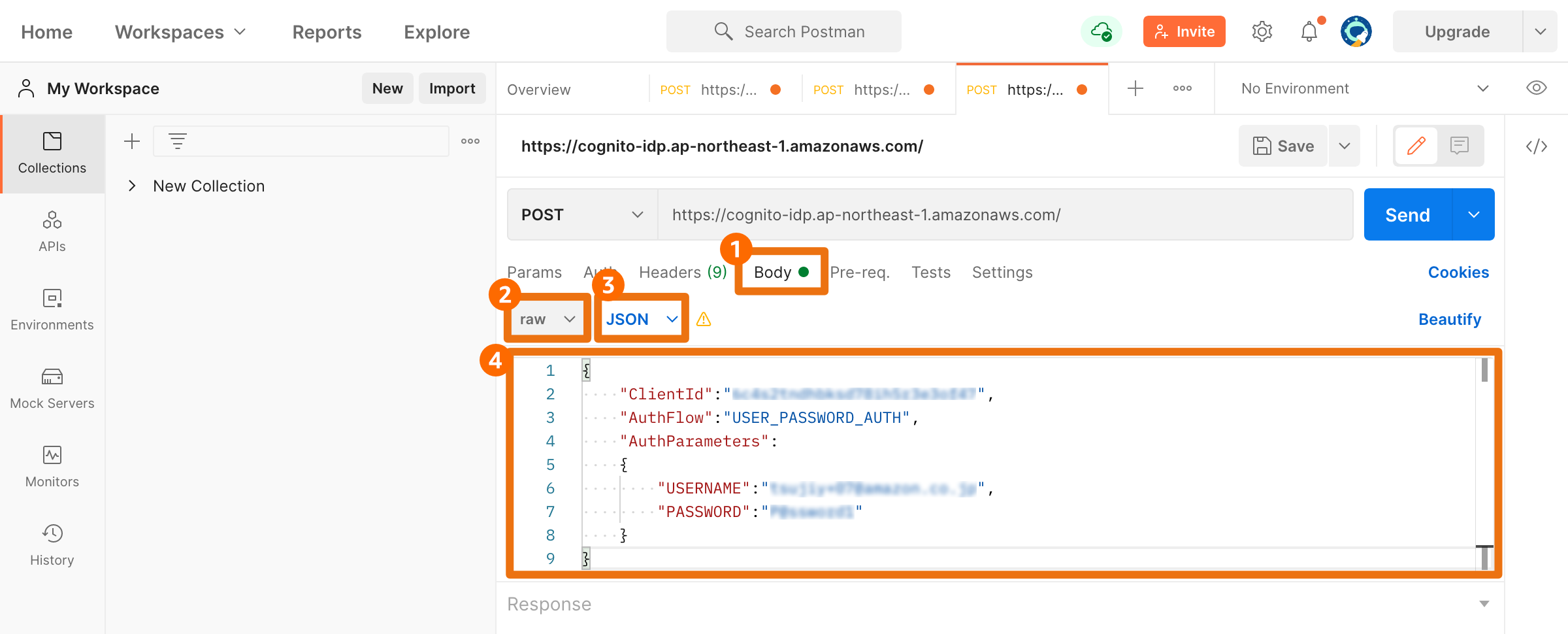Open Explore in top navigation
This screenshot has width=1568, height=634.
click(x=437, y=32)
